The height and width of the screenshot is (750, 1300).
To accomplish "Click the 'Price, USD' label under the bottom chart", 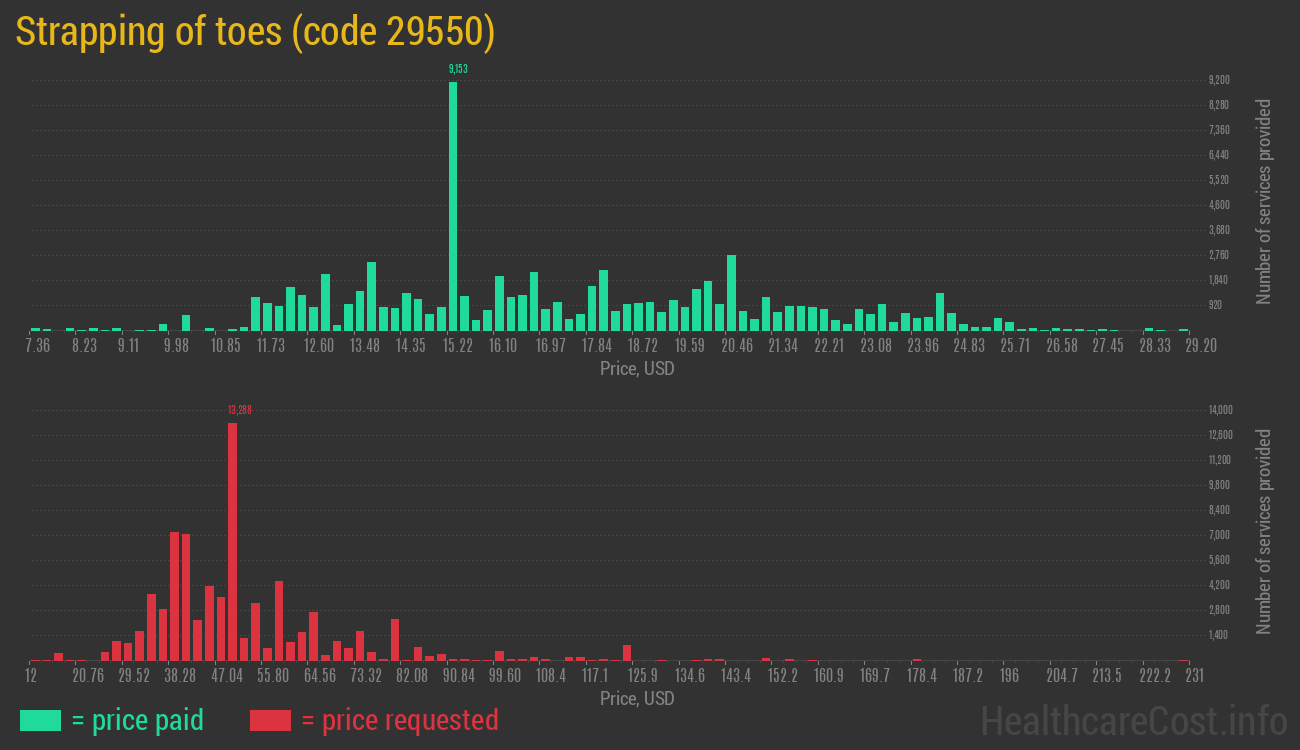I will click(637, 698).
